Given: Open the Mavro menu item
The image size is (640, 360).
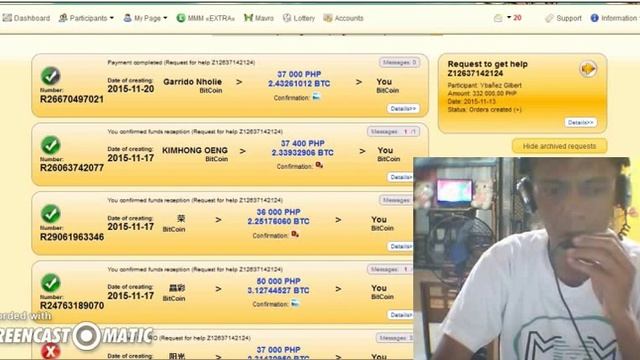Looking at the screenshot, I should pyautogui.click(x=258, y=18).
